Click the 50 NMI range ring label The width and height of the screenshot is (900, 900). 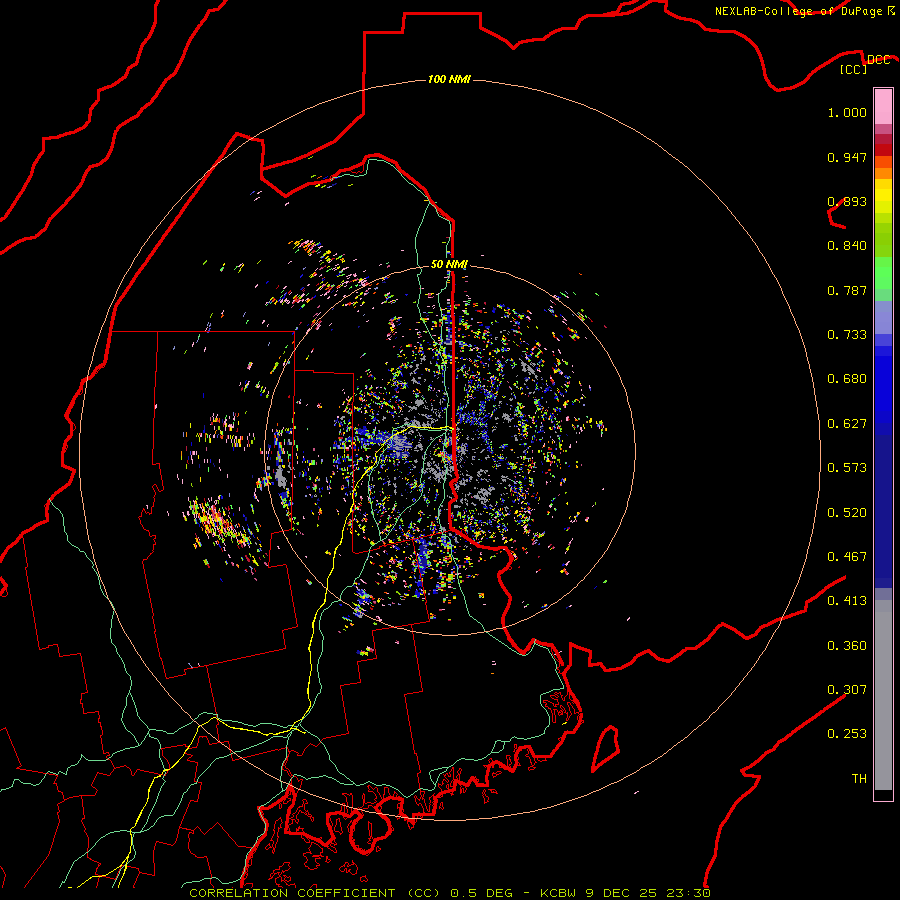[449, 264]
